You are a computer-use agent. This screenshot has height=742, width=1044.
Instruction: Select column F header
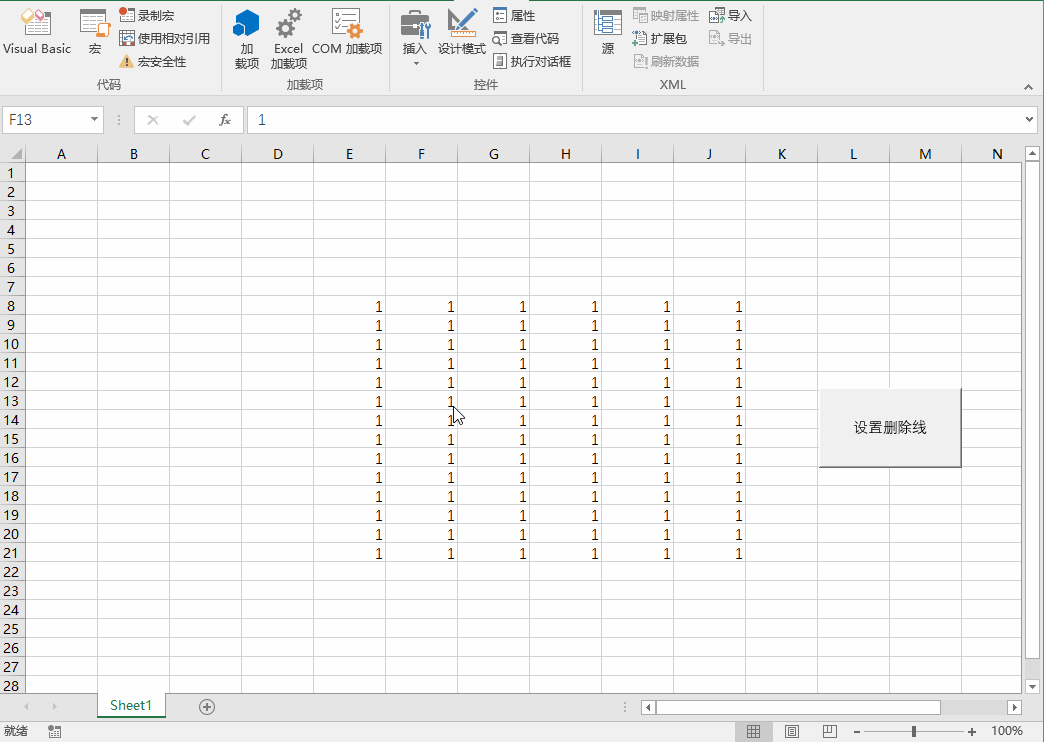click(421, 154)
